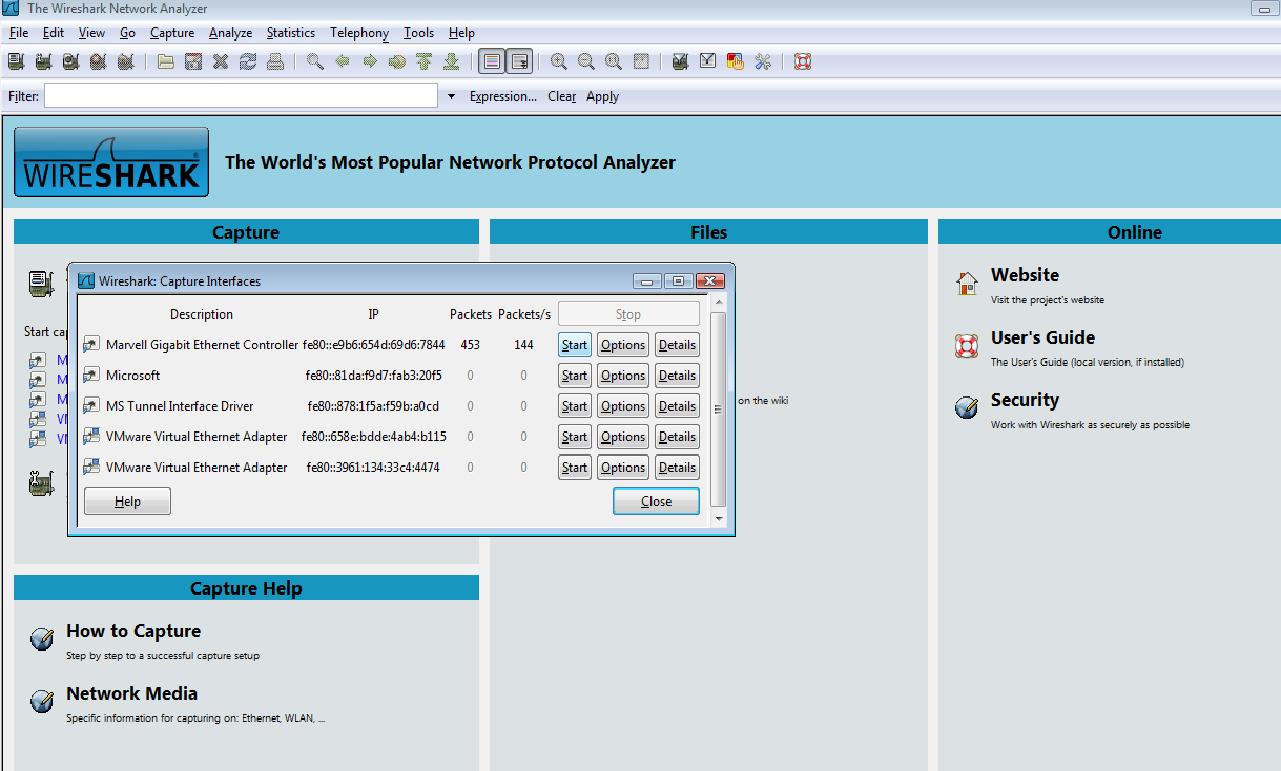Open the Expression filter builder
The height and width of the screenshot is (771, 1281).
pos(503,96)
